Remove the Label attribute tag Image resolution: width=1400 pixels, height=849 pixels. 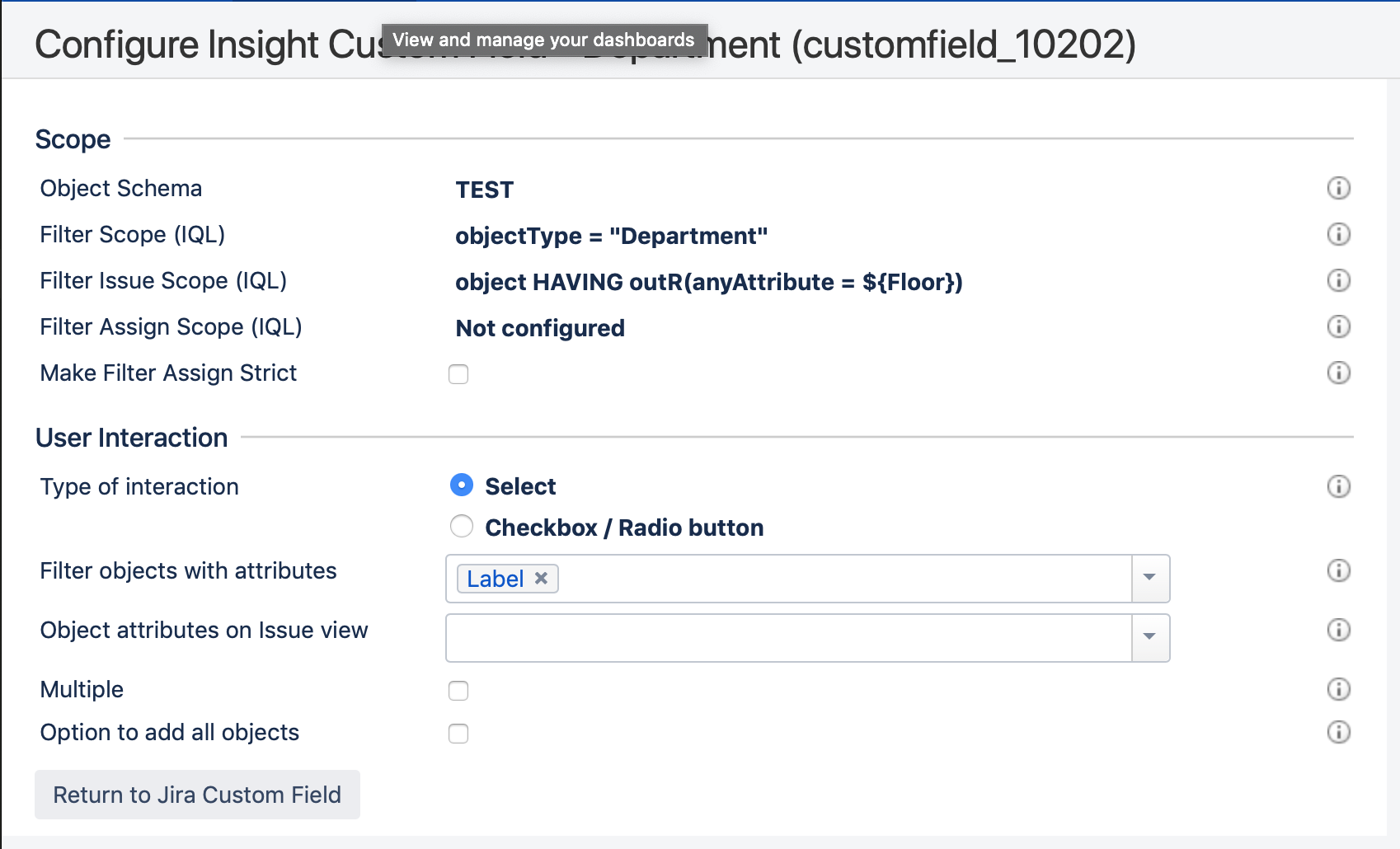click(x=542, y=578)
